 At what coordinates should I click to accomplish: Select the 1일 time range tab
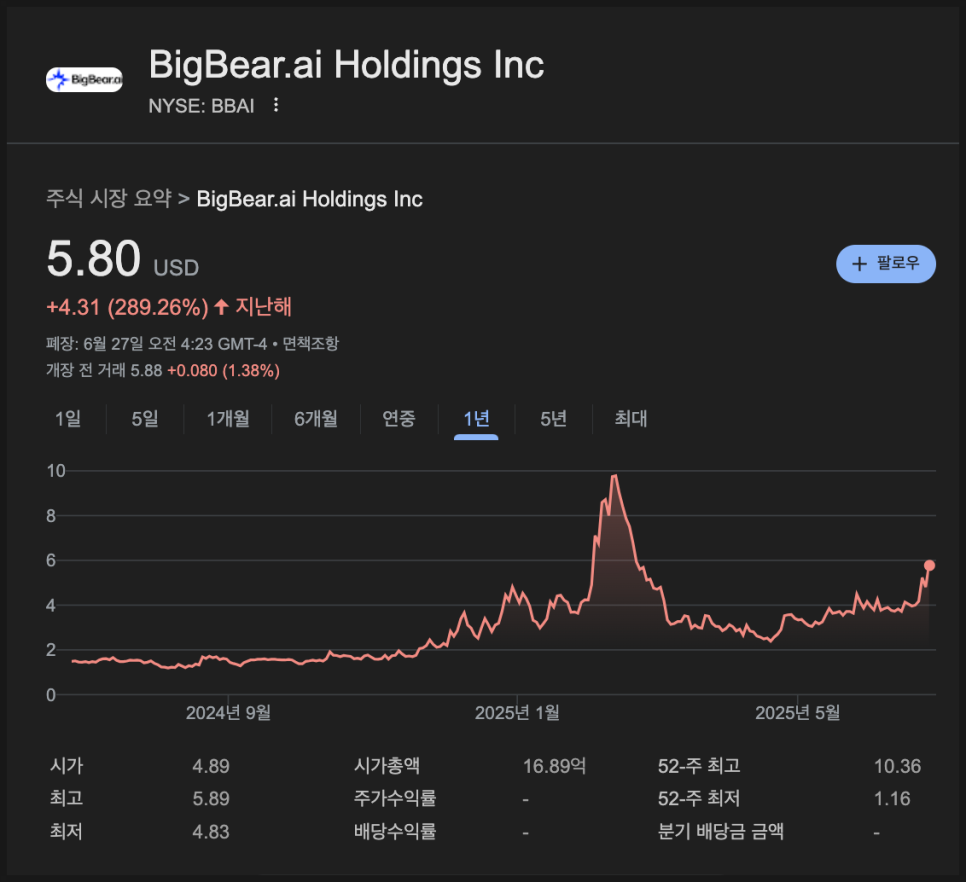pyautogui.click(x=68, y=419)
